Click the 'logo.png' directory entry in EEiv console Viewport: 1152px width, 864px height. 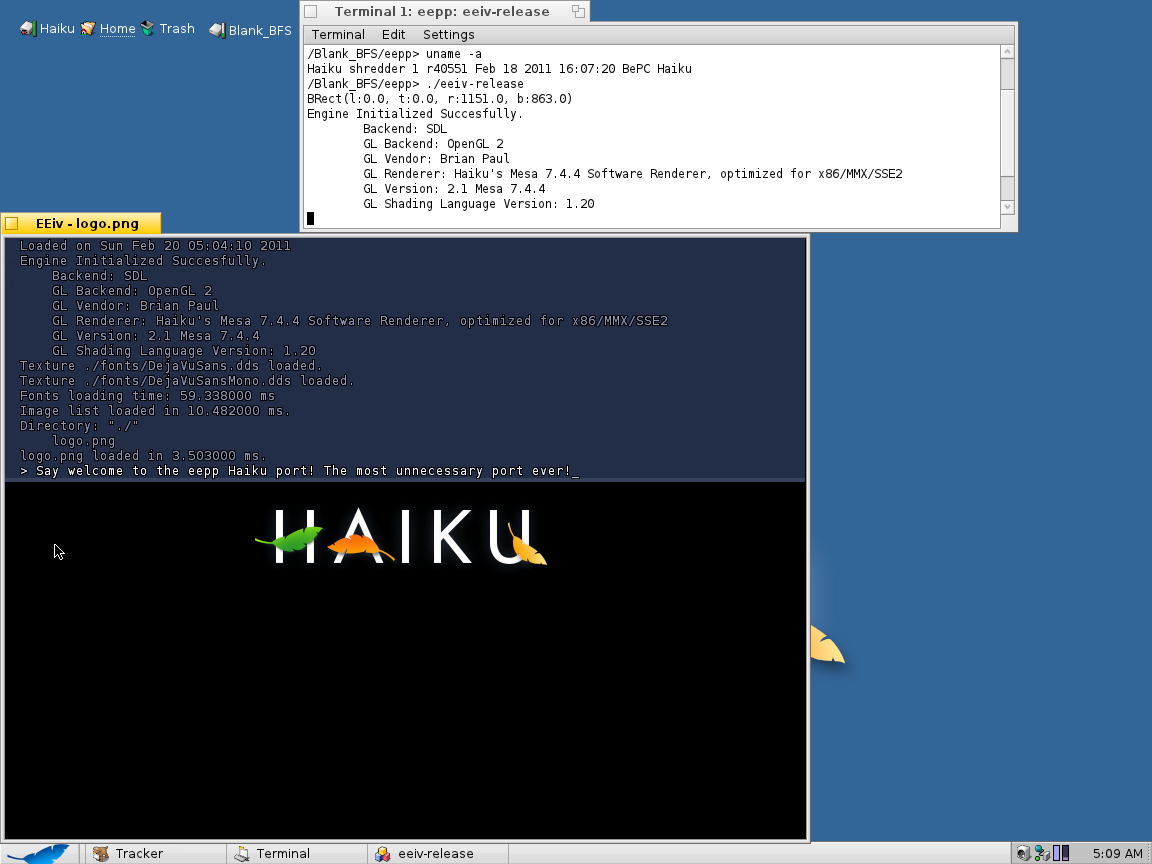click(x=84, y=441)
